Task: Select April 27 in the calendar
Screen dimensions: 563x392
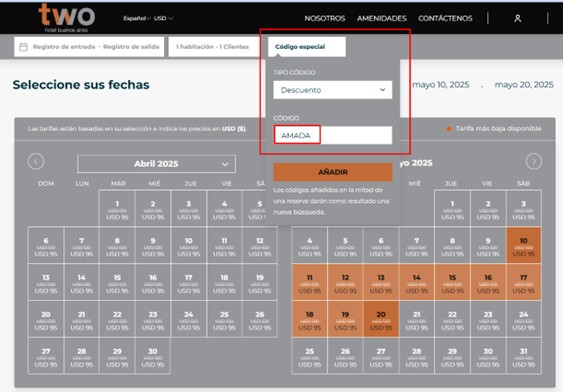Action: (46, 356)
